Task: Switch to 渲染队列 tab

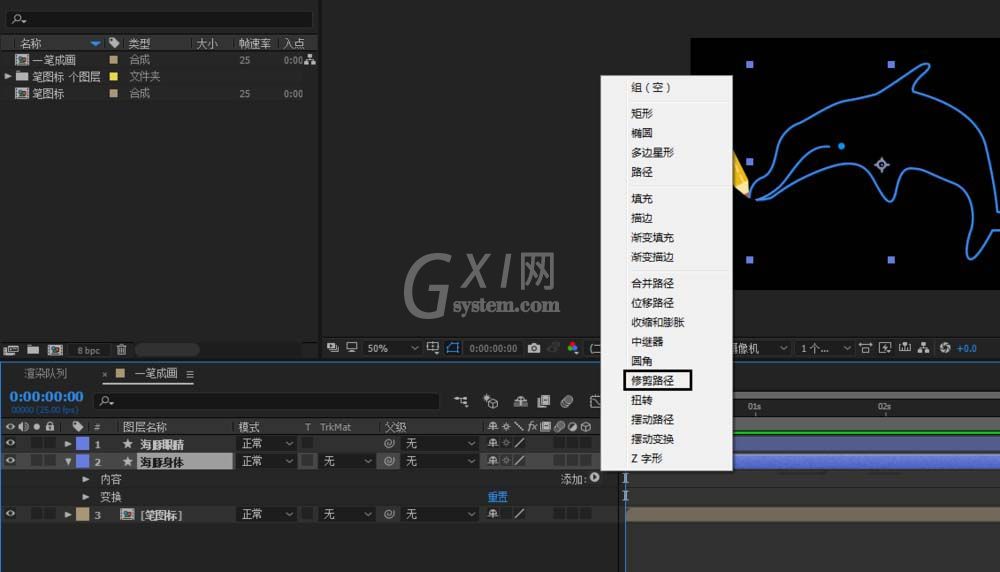Action: coord(45,374)
